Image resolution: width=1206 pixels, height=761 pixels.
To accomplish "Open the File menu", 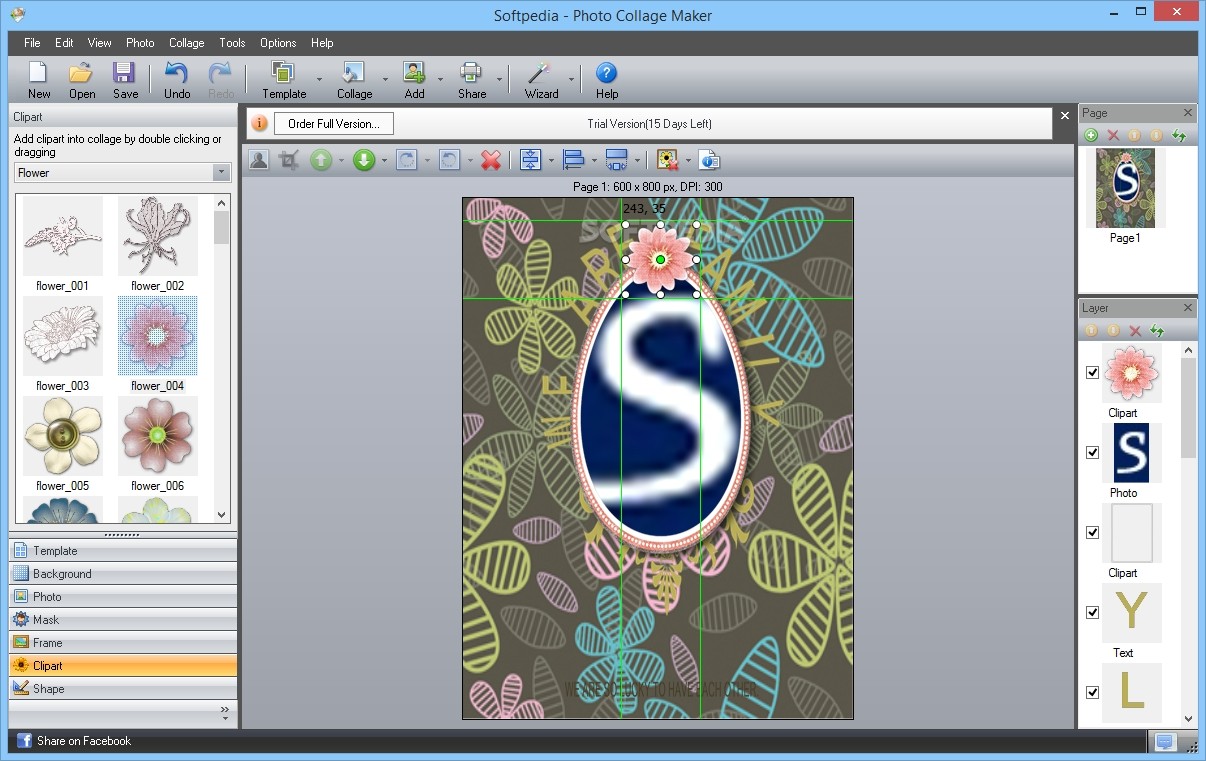I will tap(32, 43).
